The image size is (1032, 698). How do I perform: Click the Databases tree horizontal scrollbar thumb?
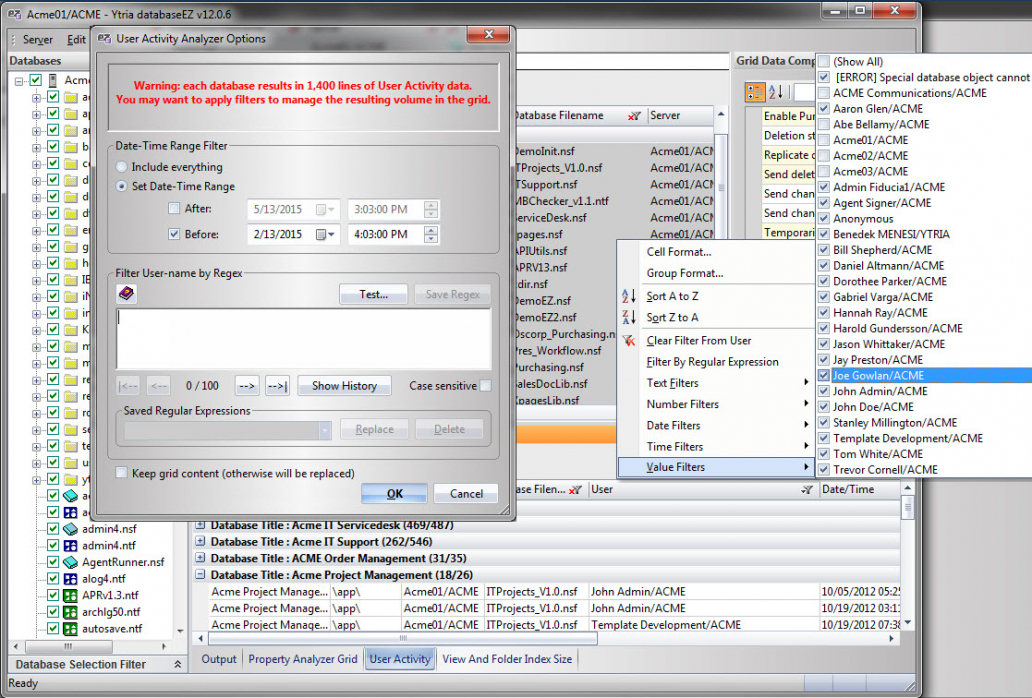click(68, 645)
